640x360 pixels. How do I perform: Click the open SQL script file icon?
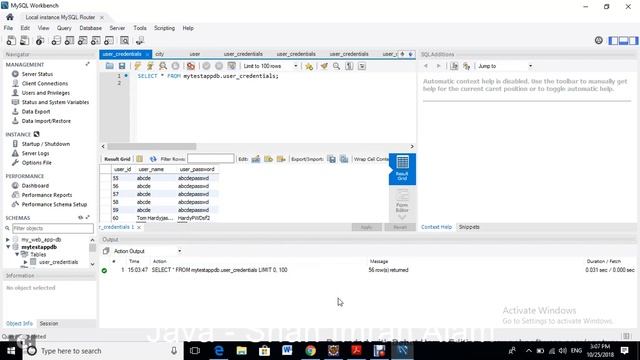tap(24, 40)
